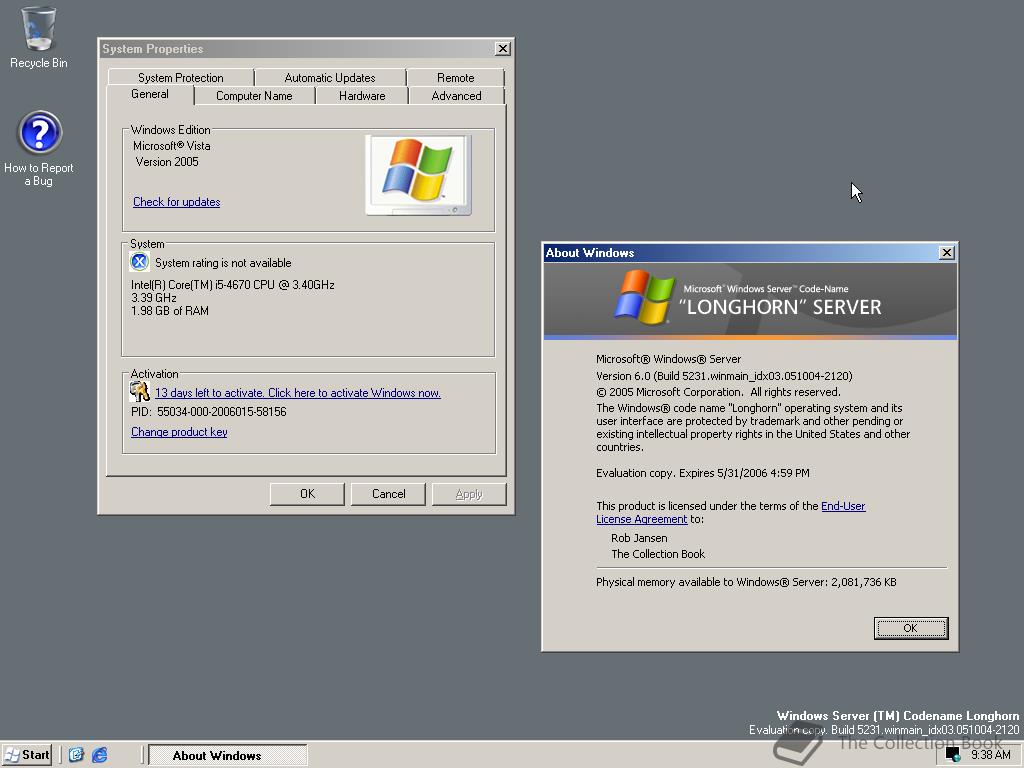Click the 2005 Microsoft Corporation copyright line
This screenshot has width=1024, height=768.
coord(718,392)
